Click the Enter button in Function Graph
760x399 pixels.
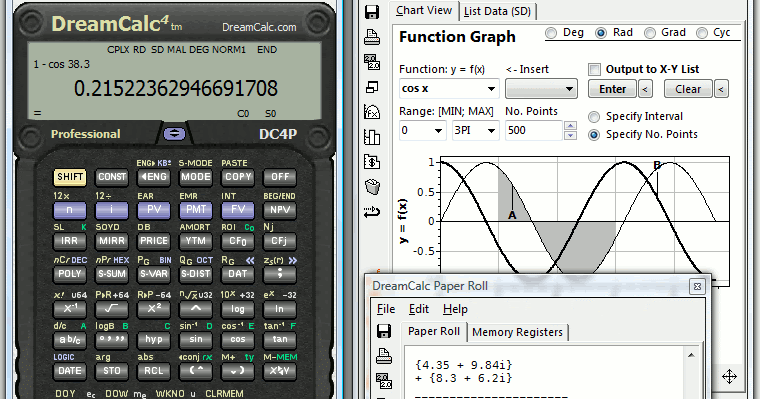point(613,89)
